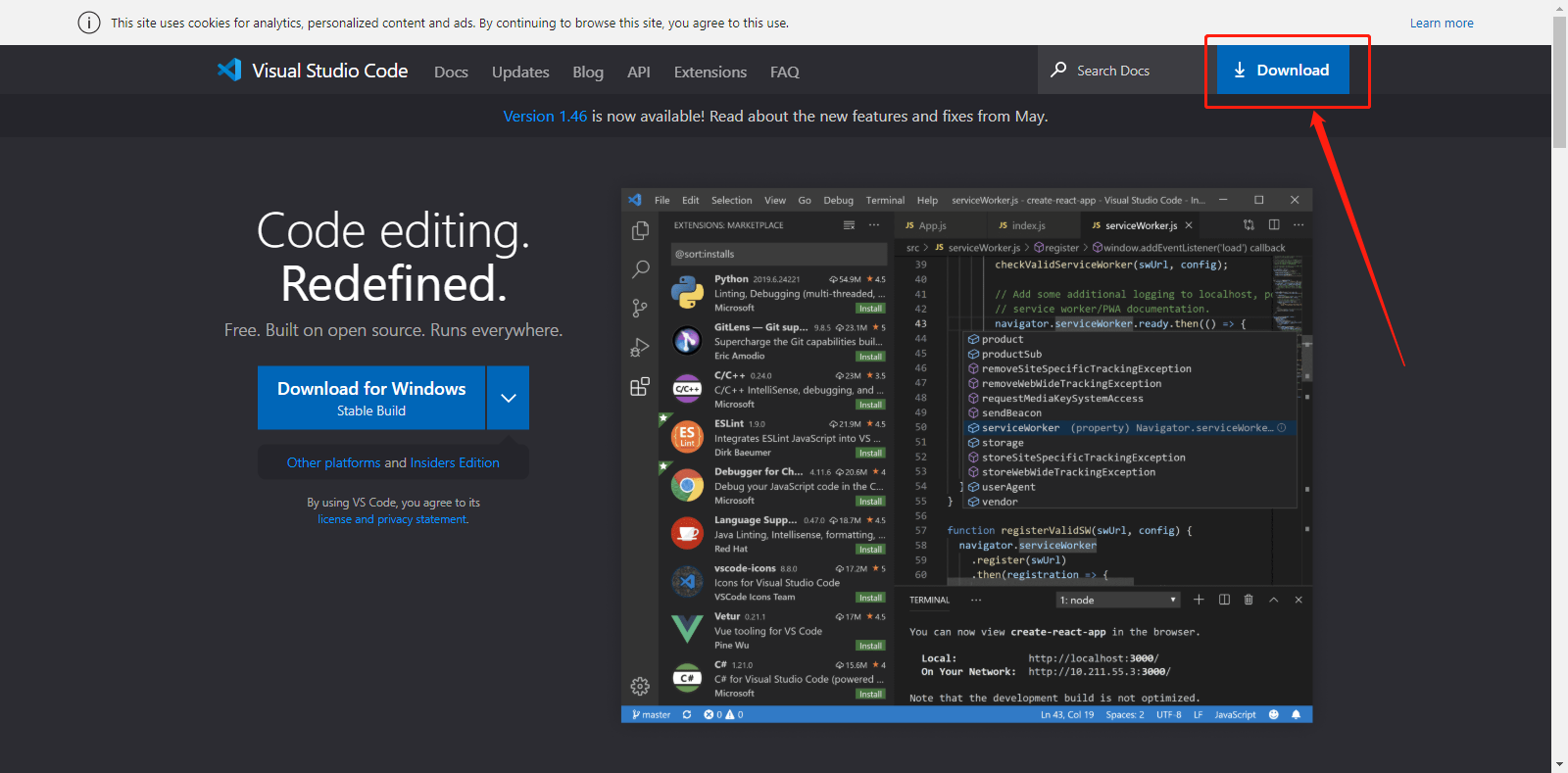Open Source Control icon in activity bar

click(x=640, y=308)
